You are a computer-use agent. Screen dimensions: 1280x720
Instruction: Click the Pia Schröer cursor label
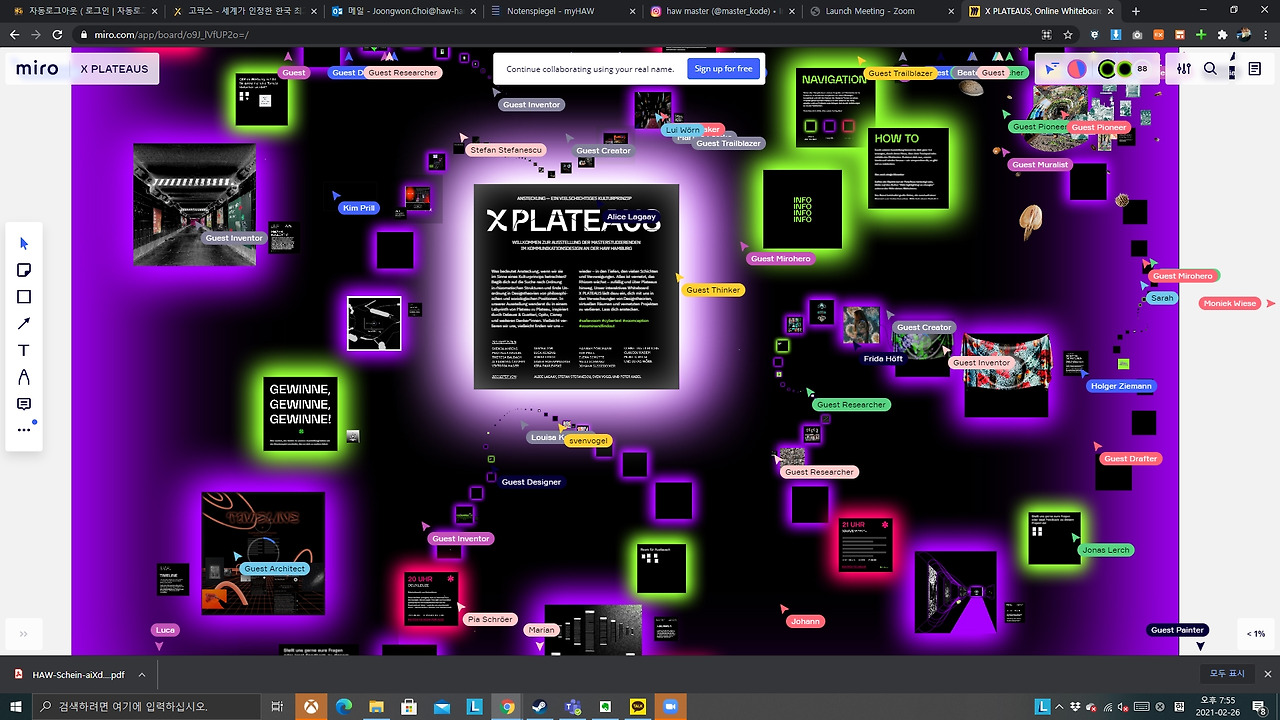490,619
